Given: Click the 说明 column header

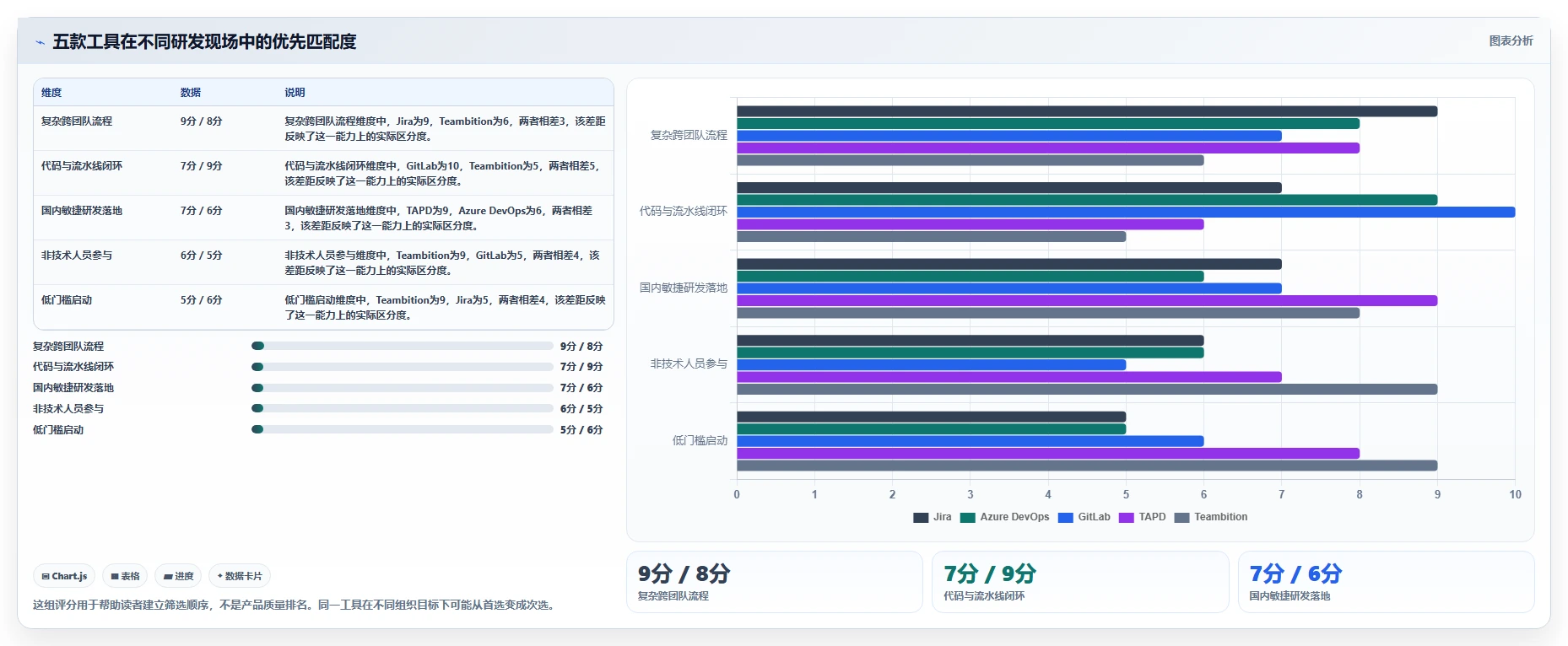Looking at the screenshot, I should (x=295, y=93).
